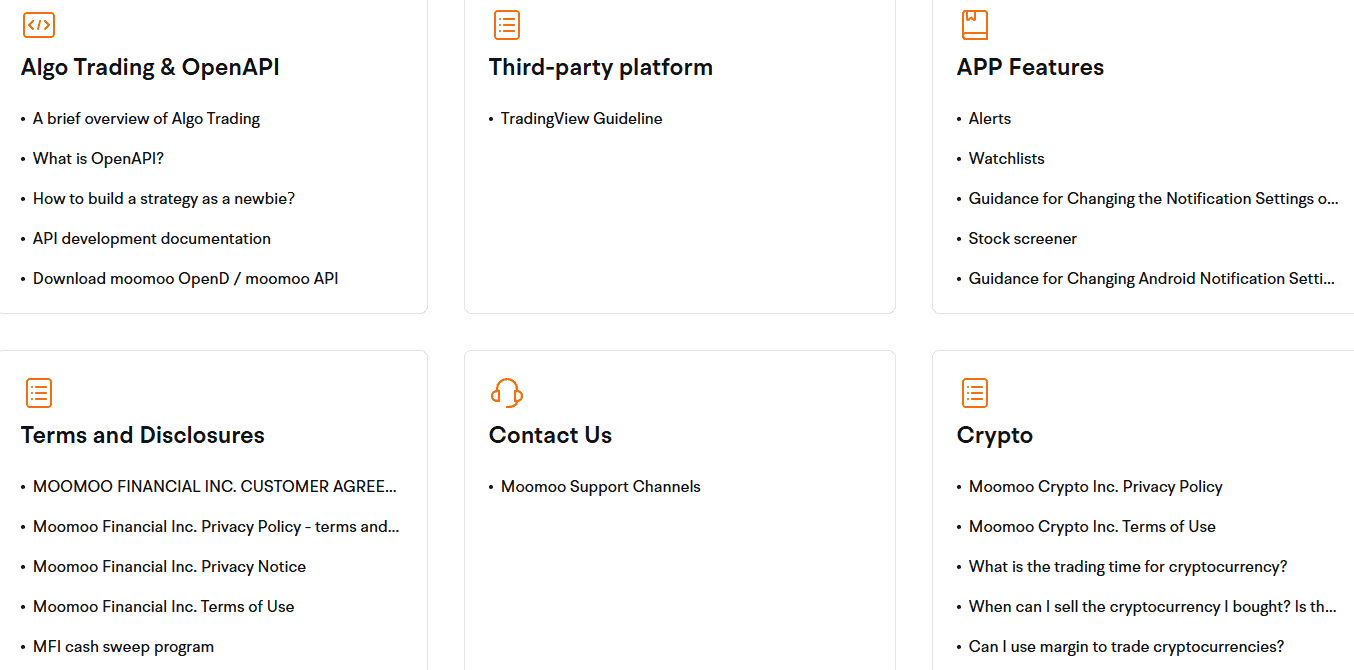Click the Crypto section list icon
Viewport: 1354px width, 670px height.
coord(975,393)
